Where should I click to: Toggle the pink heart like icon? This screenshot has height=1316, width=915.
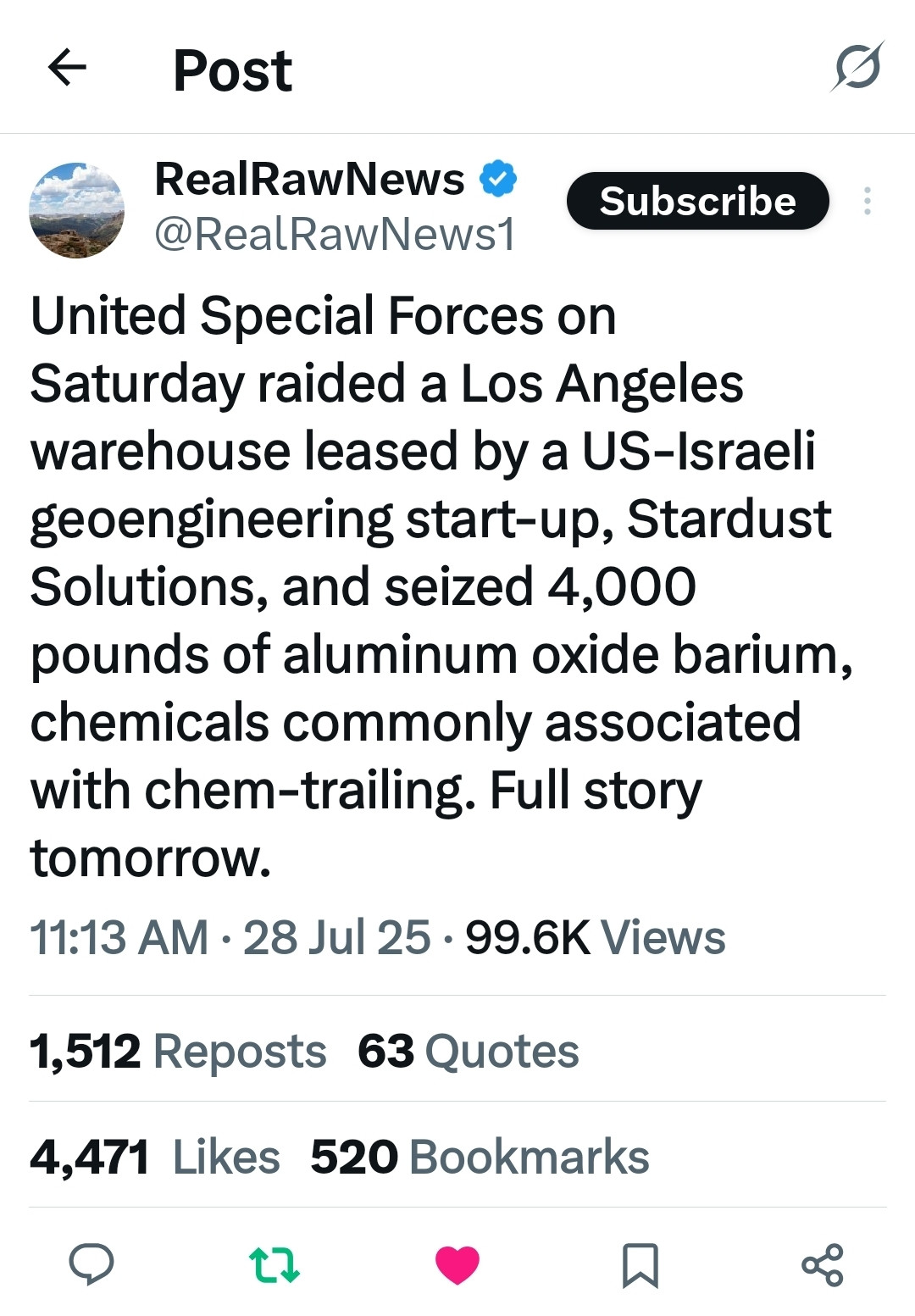pos(457,1265)
